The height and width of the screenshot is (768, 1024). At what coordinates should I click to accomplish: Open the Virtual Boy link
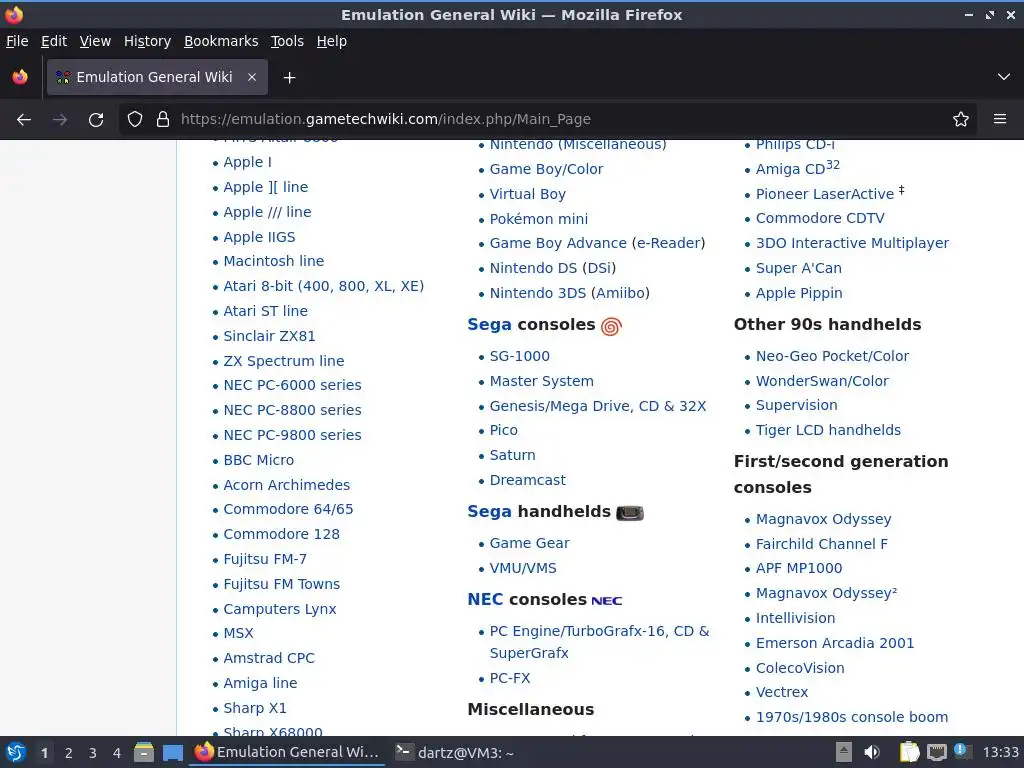tap(528, 195)
